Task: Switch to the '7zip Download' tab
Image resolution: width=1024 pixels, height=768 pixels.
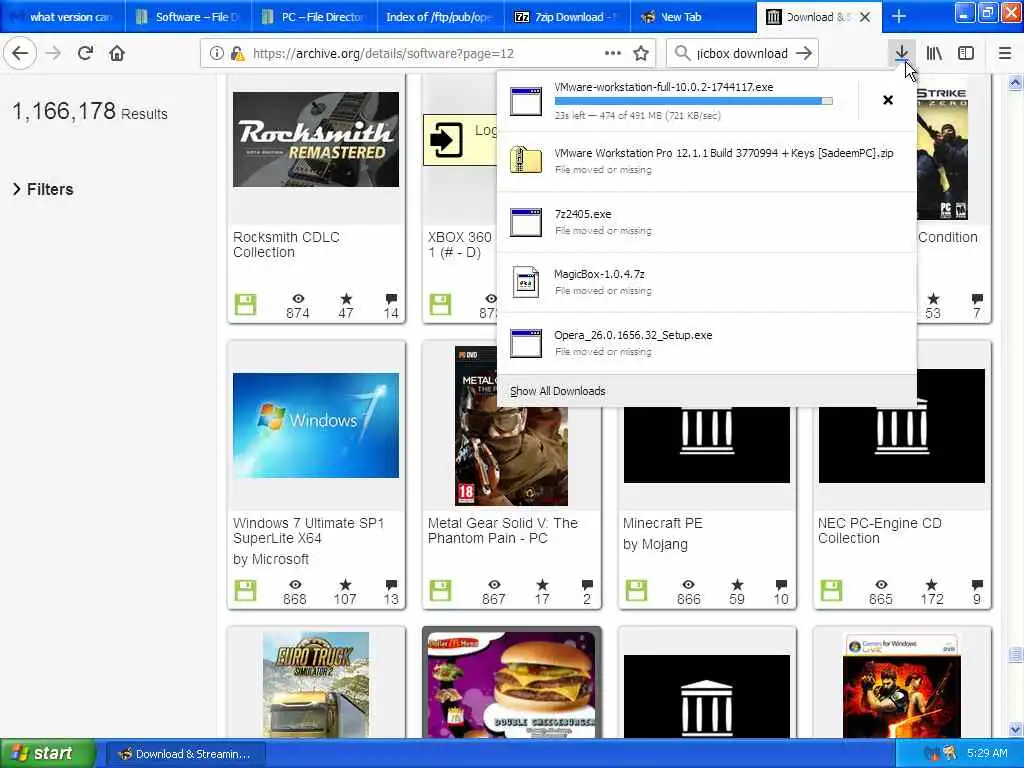Action: [568, 17]
